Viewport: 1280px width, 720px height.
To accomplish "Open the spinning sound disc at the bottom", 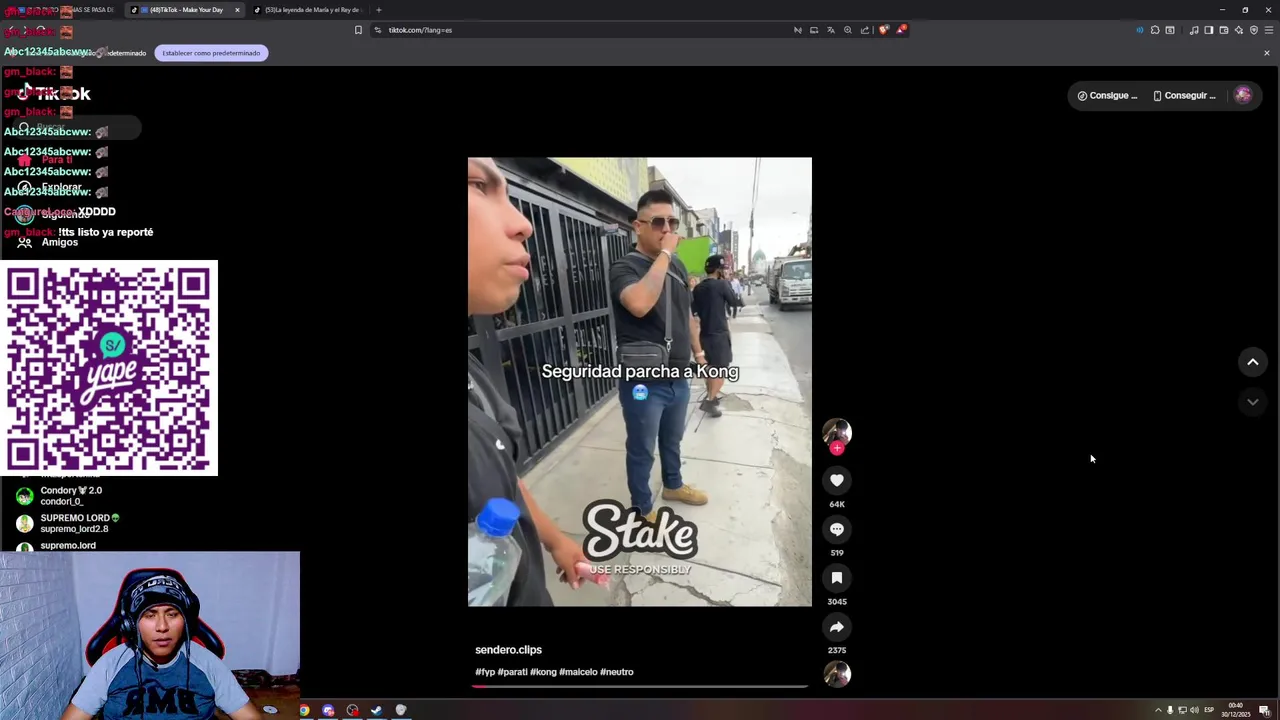I will tap(837, 674).
